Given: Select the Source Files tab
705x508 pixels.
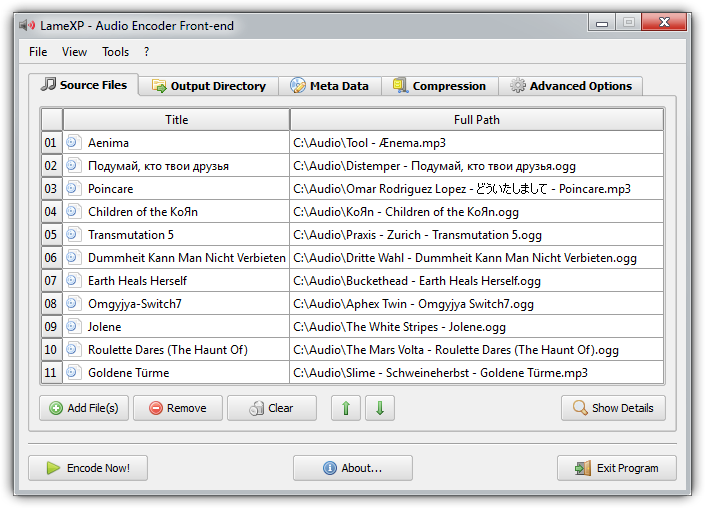Looking at the screenshot, I should 84,85.
